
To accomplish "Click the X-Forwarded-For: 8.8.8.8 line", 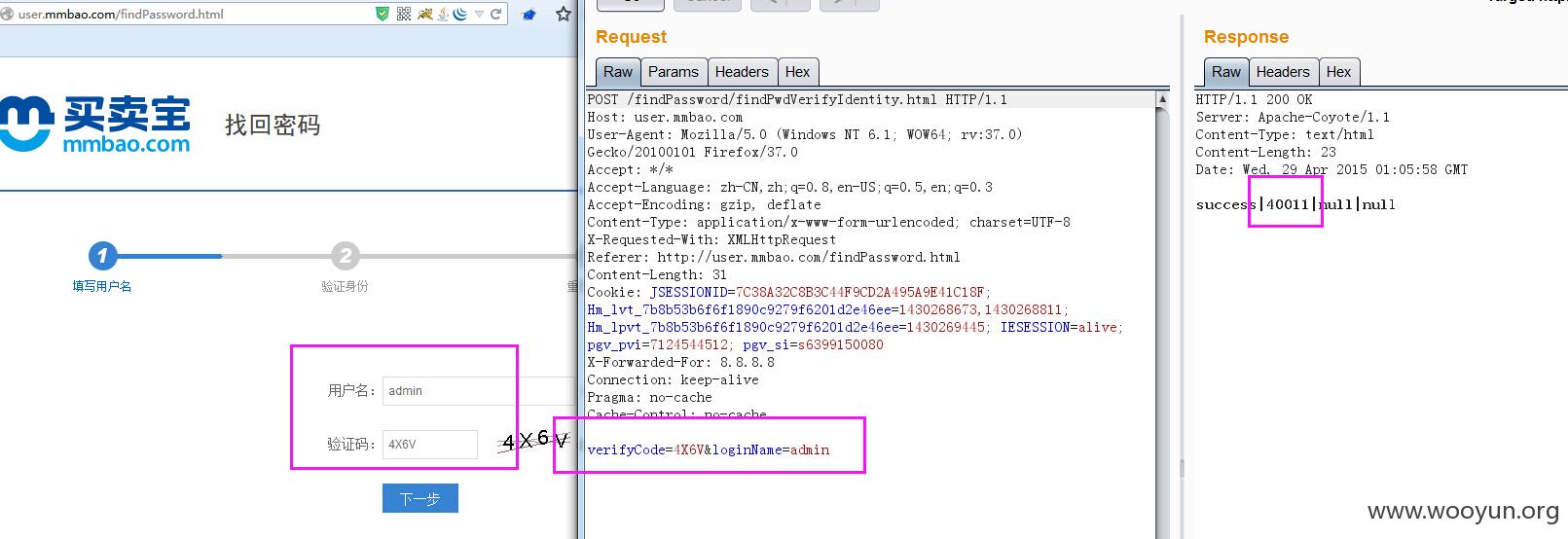I will tap(681, 362).
